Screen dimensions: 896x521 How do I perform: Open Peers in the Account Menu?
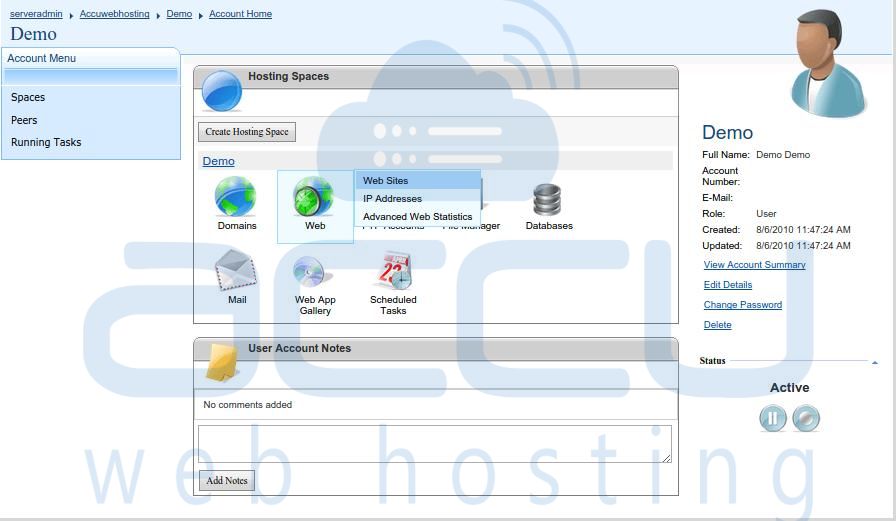[24, 120]
